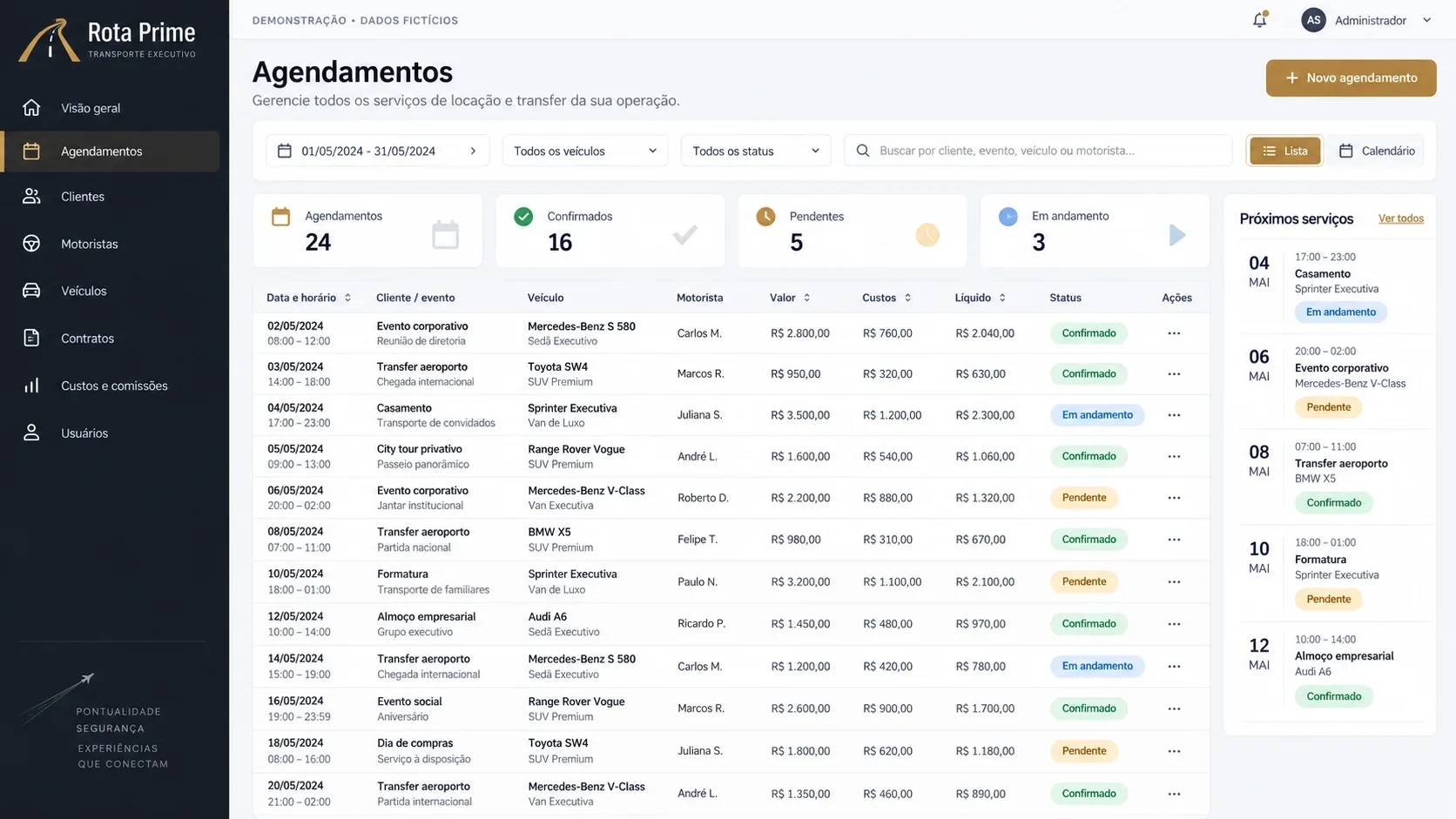Sort table by Líquido column
This screenshot has height=819, width=1456.
coord(981,298)
